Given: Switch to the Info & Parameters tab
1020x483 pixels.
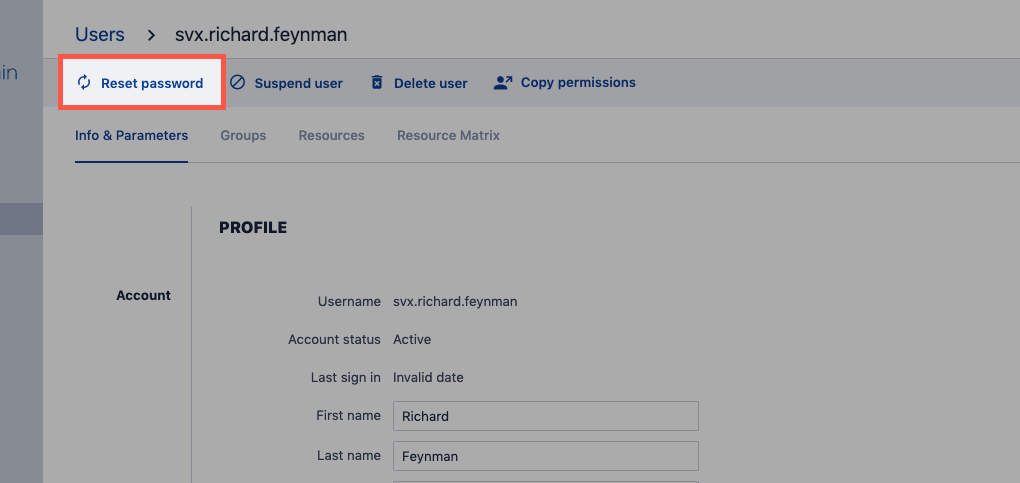Looking at the screenshot, I should [131, 135].
